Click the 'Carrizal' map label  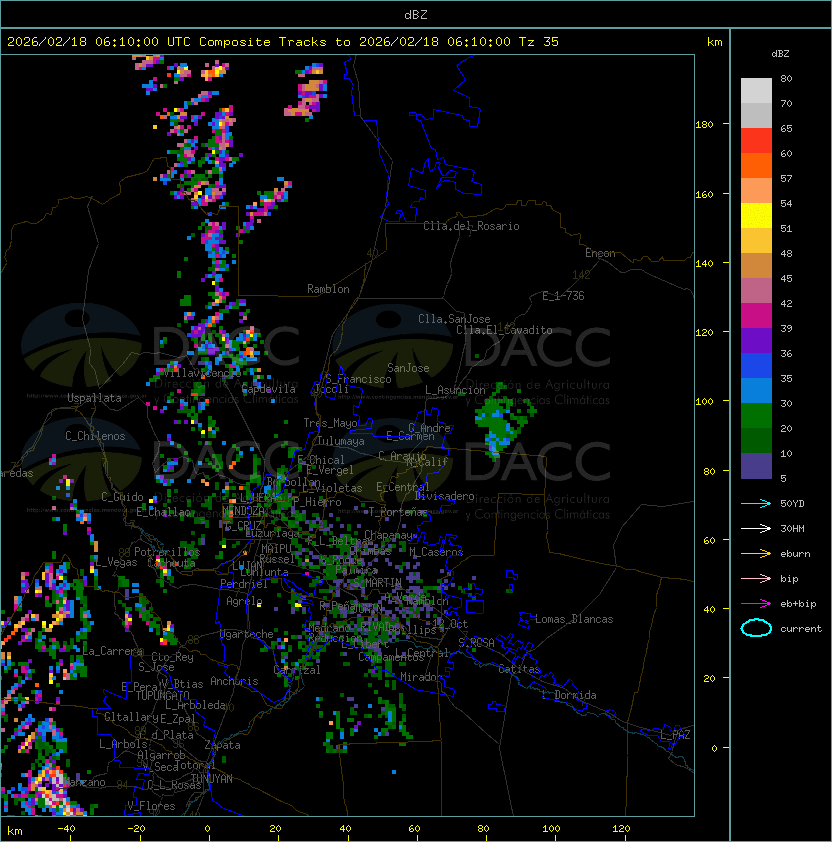pyautogui.click(x=297, y=670)
